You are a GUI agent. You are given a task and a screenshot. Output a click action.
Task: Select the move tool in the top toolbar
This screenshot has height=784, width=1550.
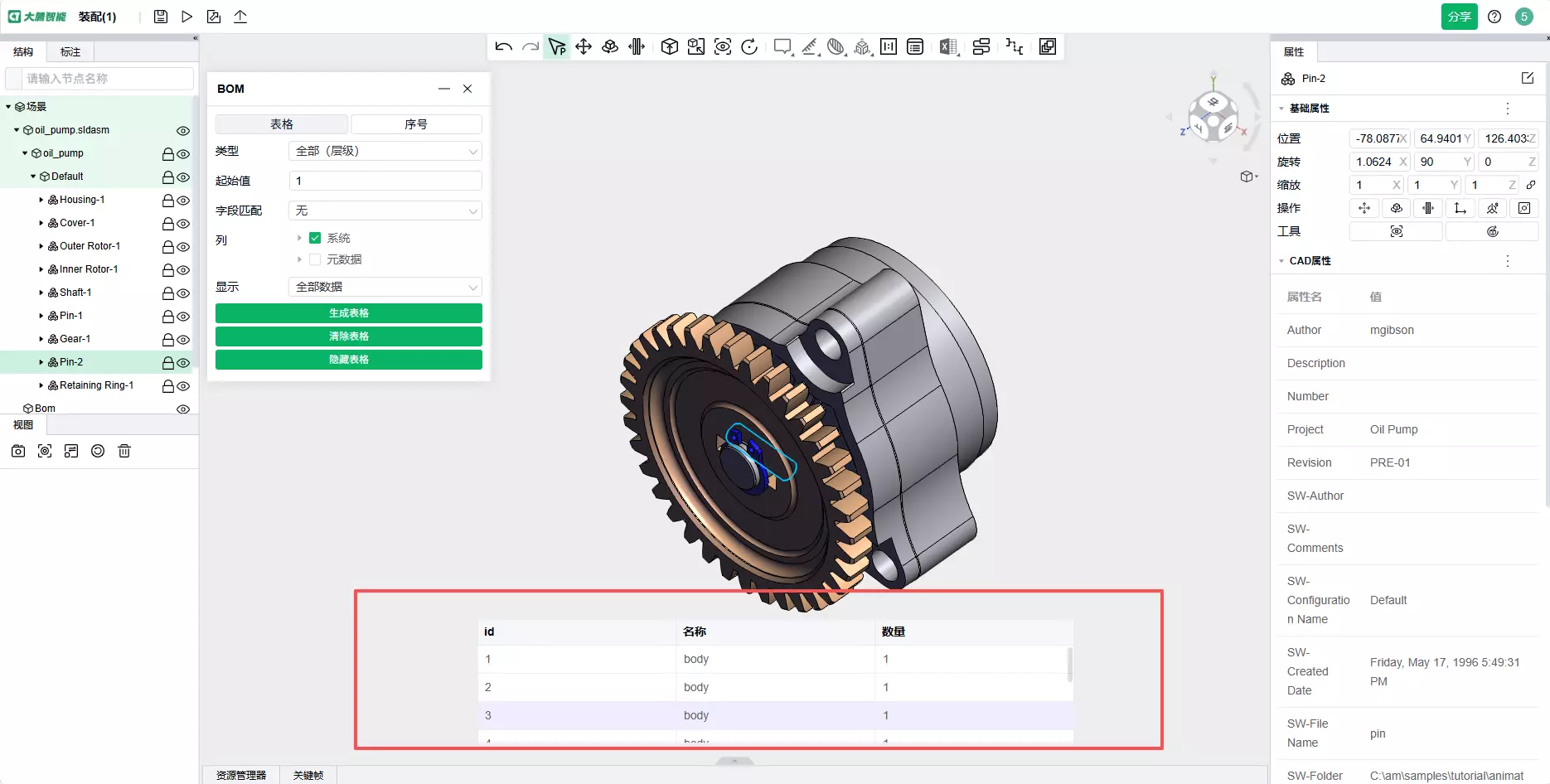pyautogui.click(x=584, y=47)
